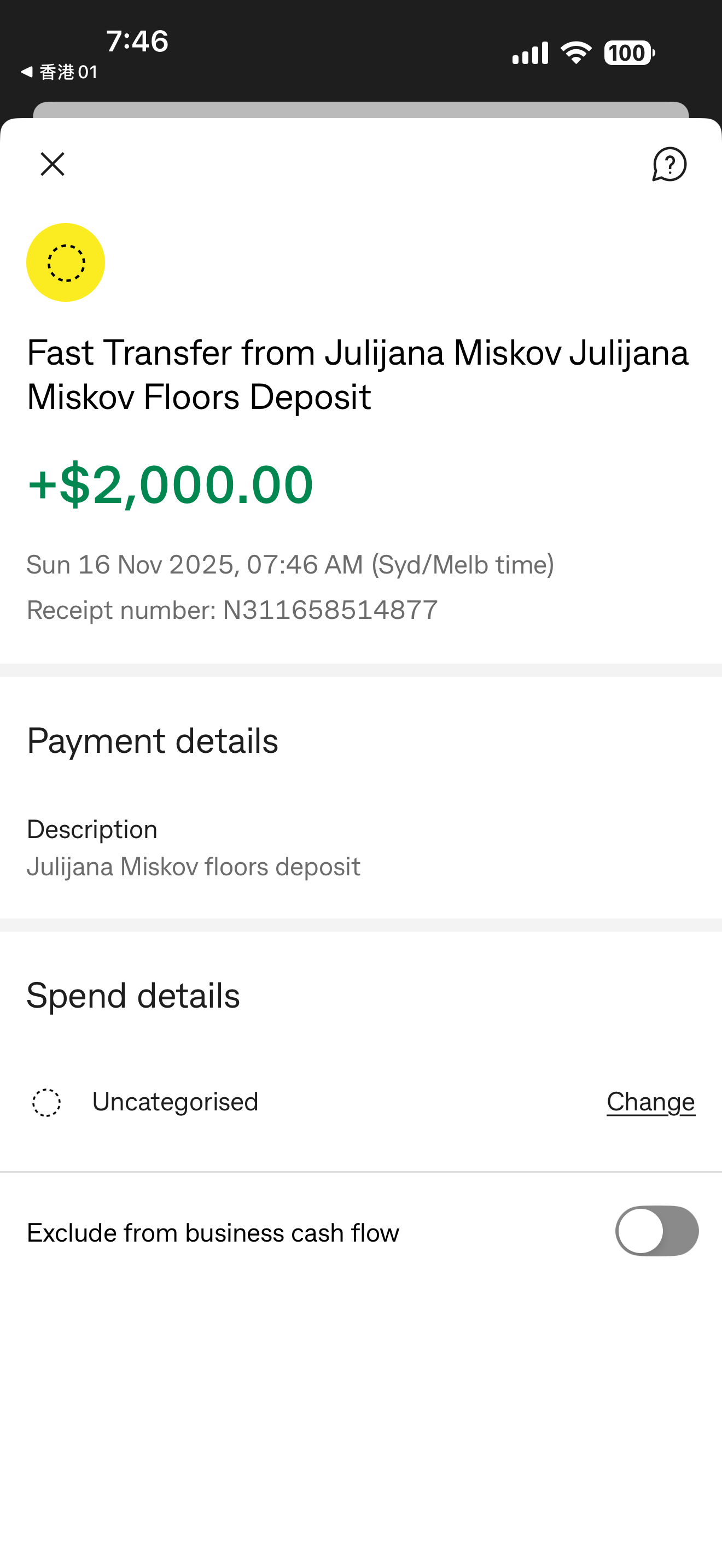This screenshot has width=722, height=1568.
Task: Tap the Fast Transfer transaction title
Action: 358,375
